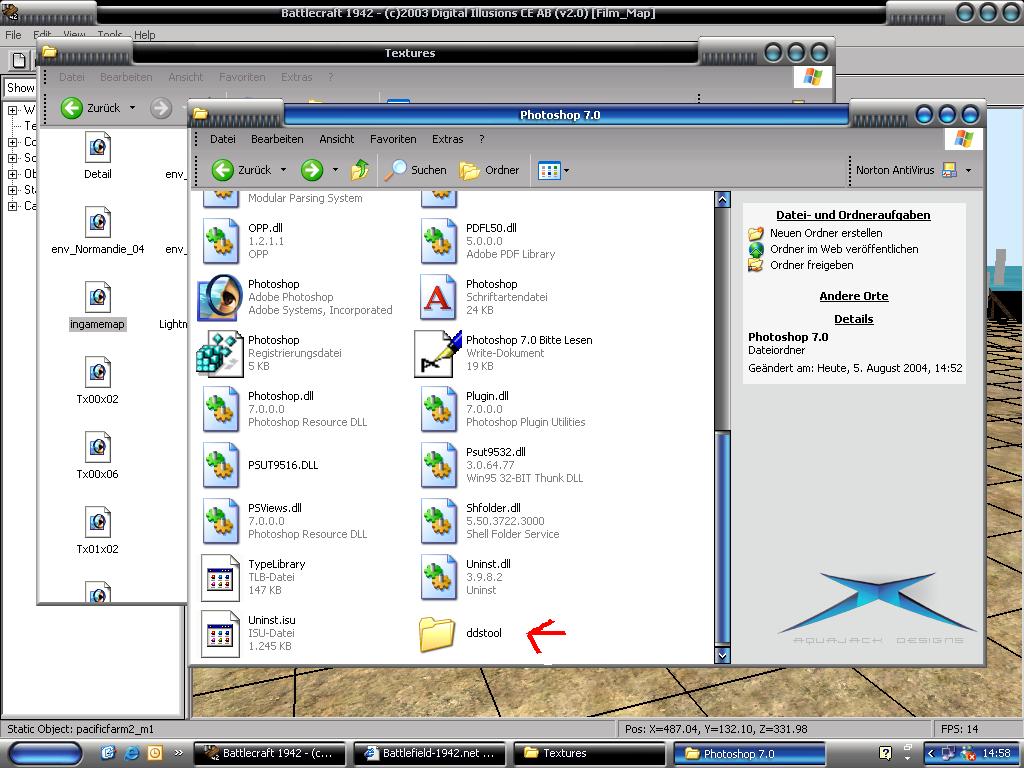Expand the first tree node starting with W

[12, 110]
